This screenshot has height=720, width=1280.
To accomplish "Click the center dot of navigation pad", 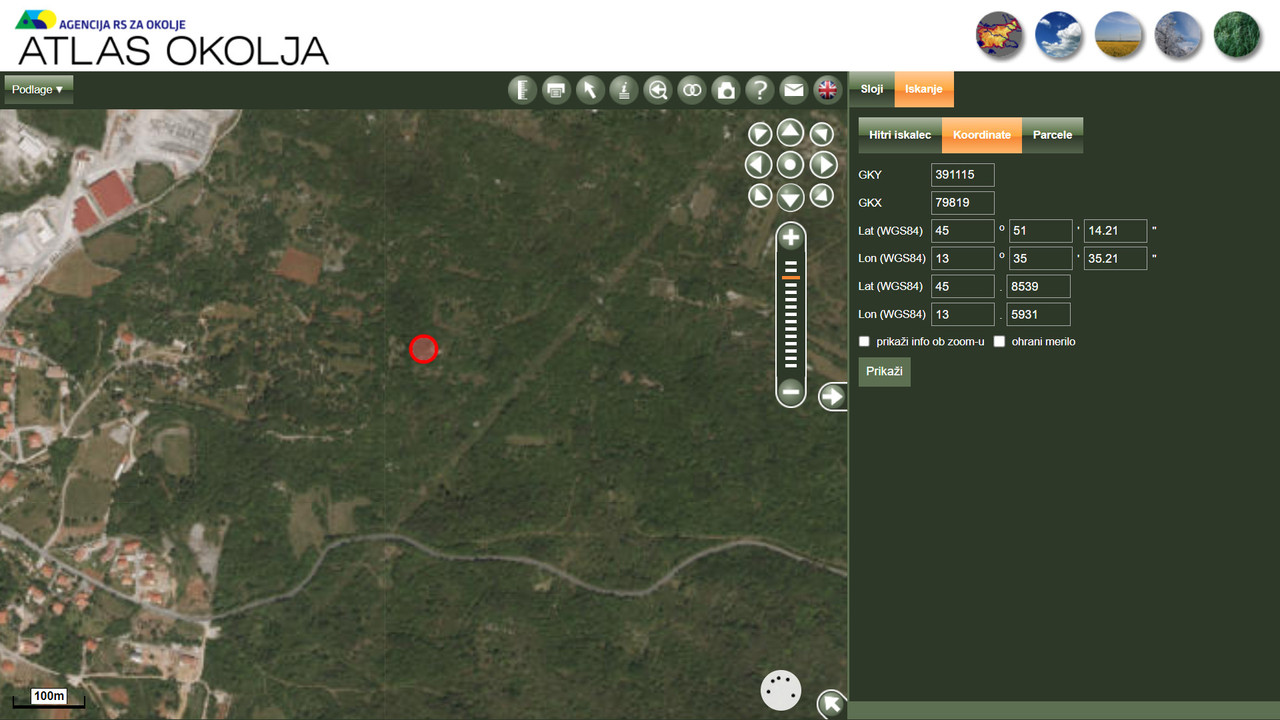I will pos(790,165).
